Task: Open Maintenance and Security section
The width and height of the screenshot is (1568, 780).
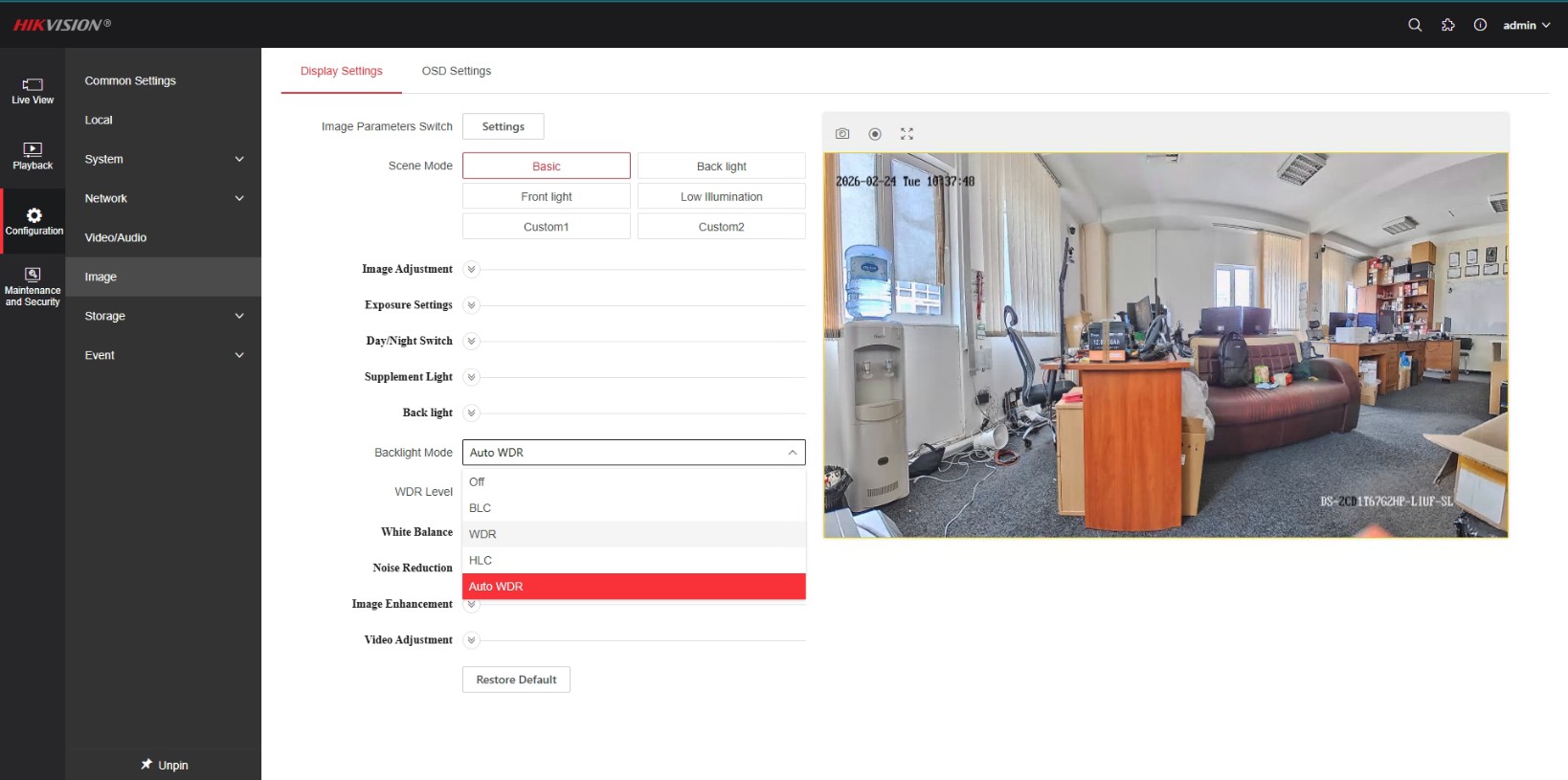Action: point(33,287)
